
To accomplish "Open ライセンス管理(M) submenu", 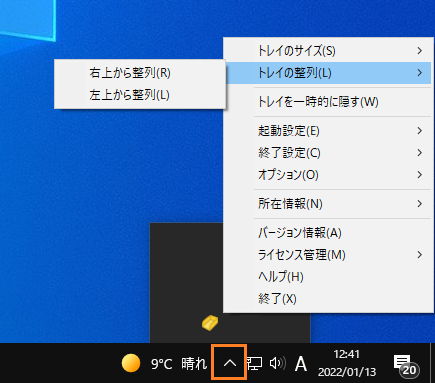I will [x=328, y=255].
